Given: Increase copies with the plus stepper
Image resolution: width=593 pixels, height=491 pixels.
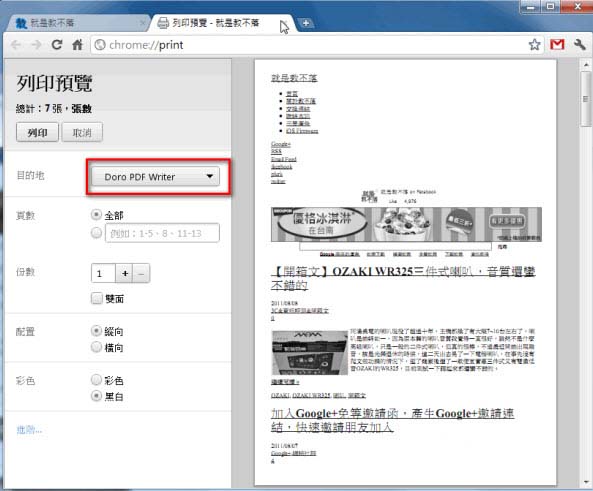Looking at the screenshot, I should pyautogui.click(x=125, y=273).
